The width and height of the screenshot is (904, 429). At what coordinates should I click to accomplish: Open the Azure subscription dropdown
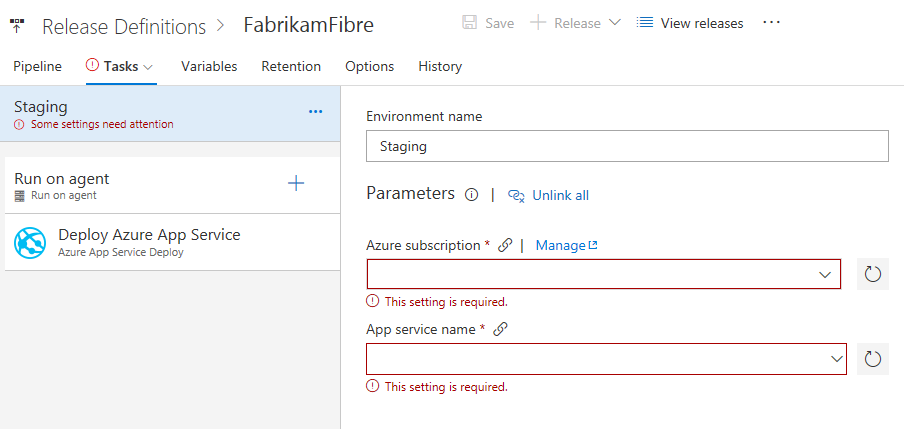[x=604, y=274]
